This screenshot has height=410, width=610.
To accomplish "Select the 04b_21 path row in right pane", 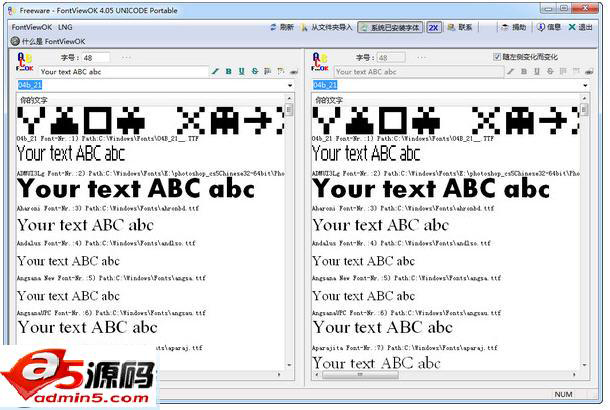I will [x=403, y=138].
